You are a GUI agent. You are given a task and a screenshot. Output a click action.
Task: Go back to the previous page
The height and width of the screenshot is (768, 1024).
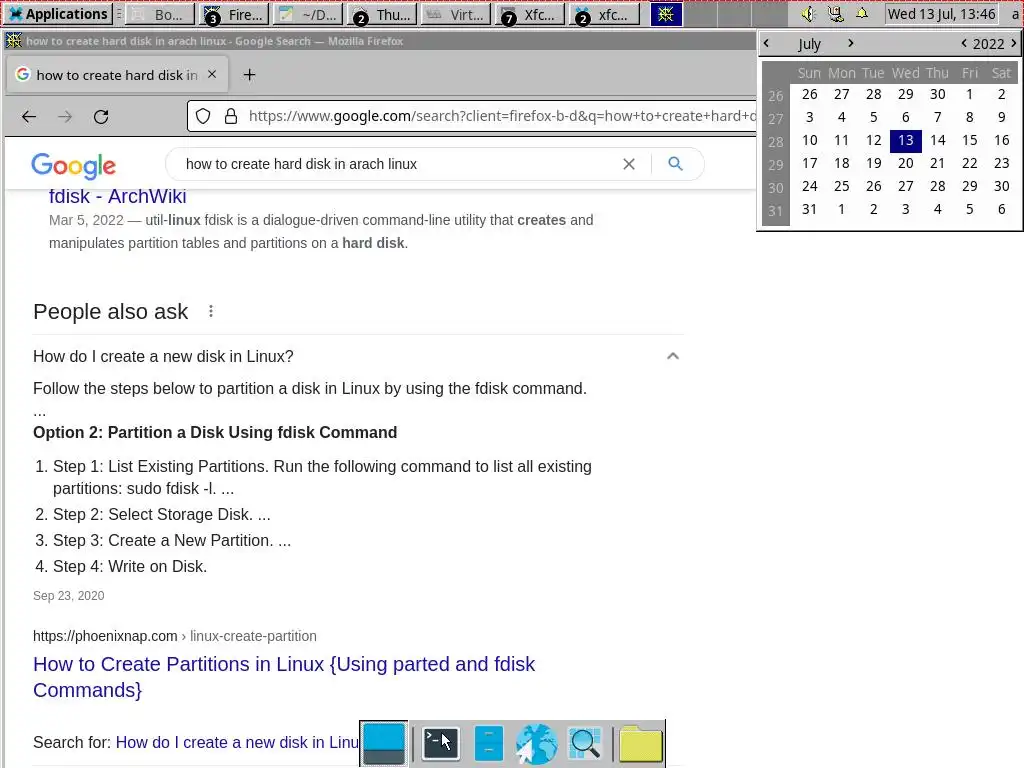[29, 117]
